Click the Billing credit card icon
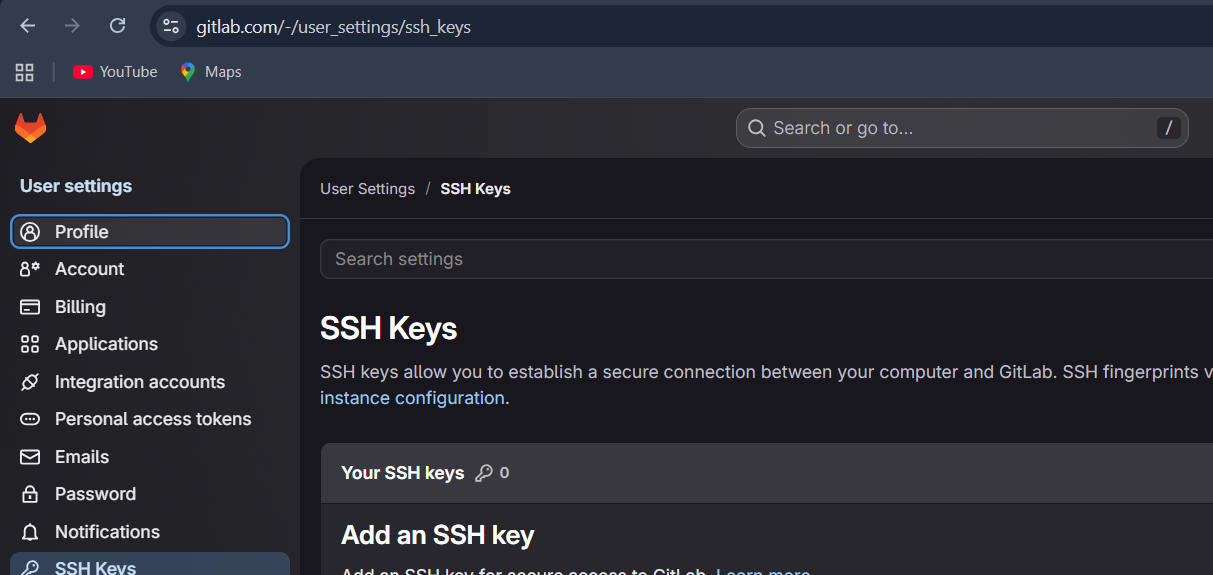This screenshot has width=1213, height=575. pos(30,307)
